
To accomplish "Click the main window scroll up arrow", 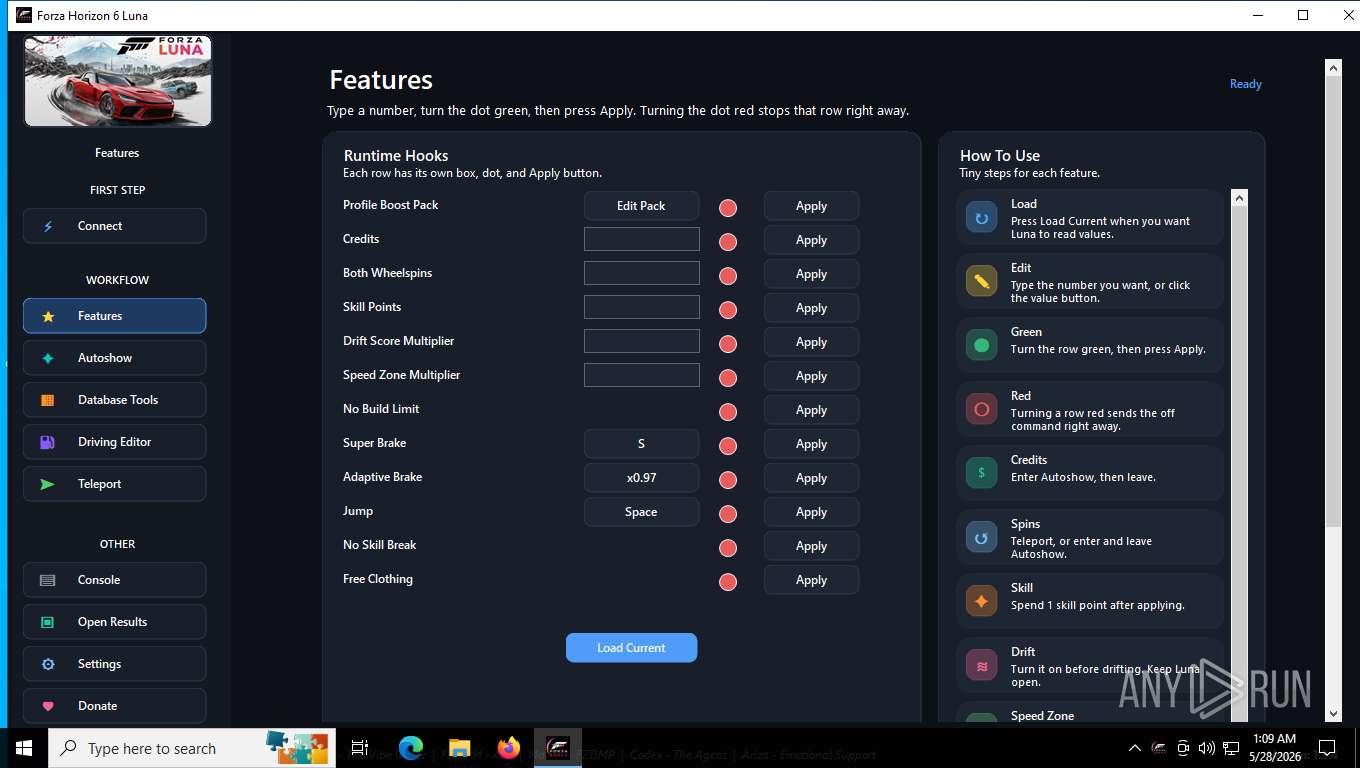I will tap(1333, 68).
